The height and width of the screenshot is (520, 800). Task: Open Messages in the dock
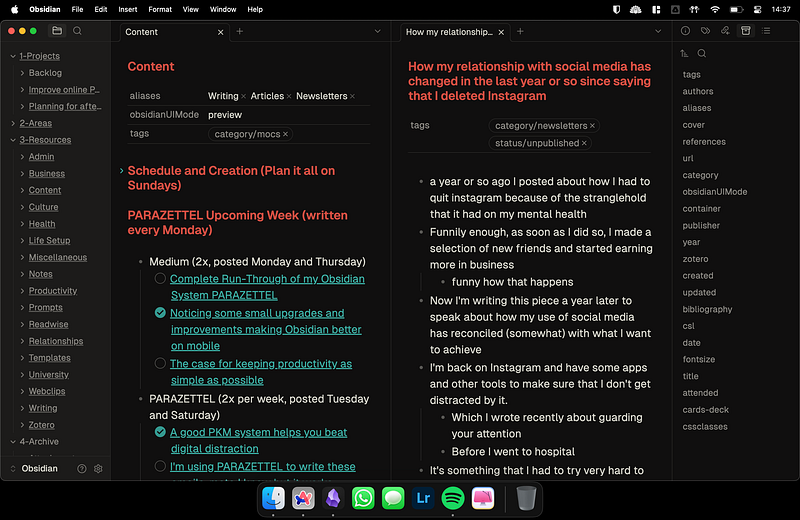coord(393,498)
